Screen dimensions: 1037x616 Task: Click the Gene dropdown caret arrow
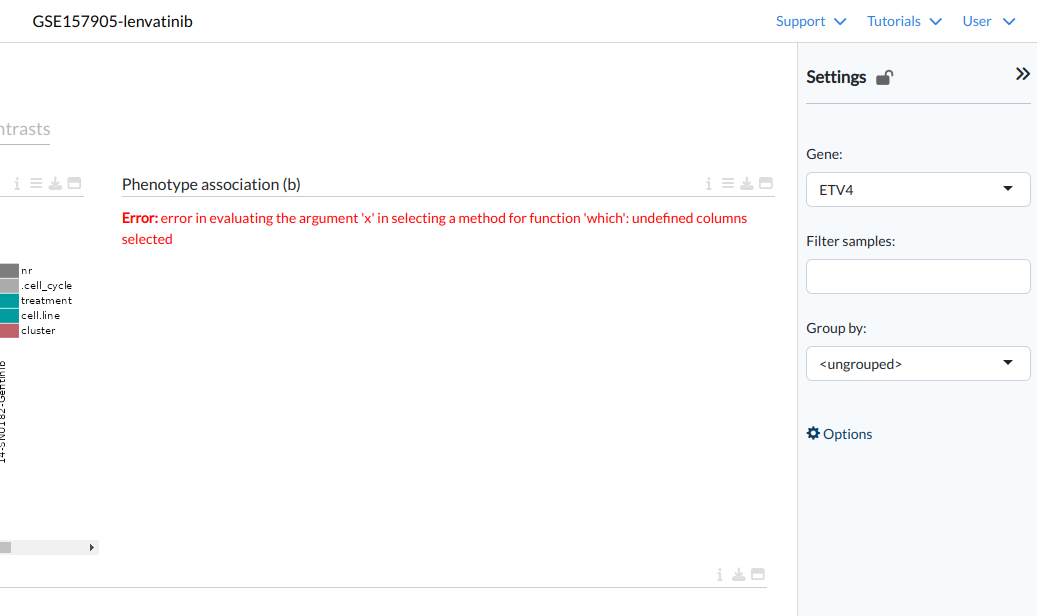1008,189
